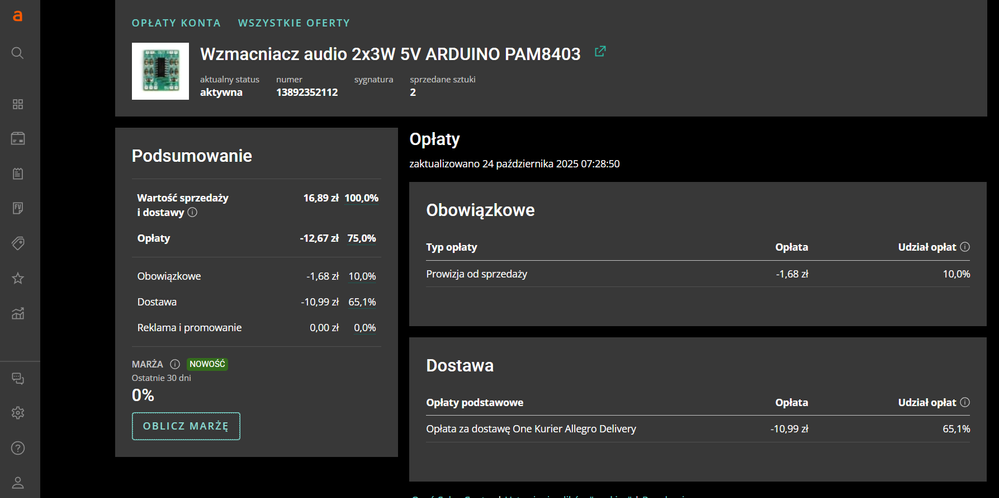Switch to Wszystkie oferty tab
Image resolution: width=999 pixels, height=498 pixels.
294,22
